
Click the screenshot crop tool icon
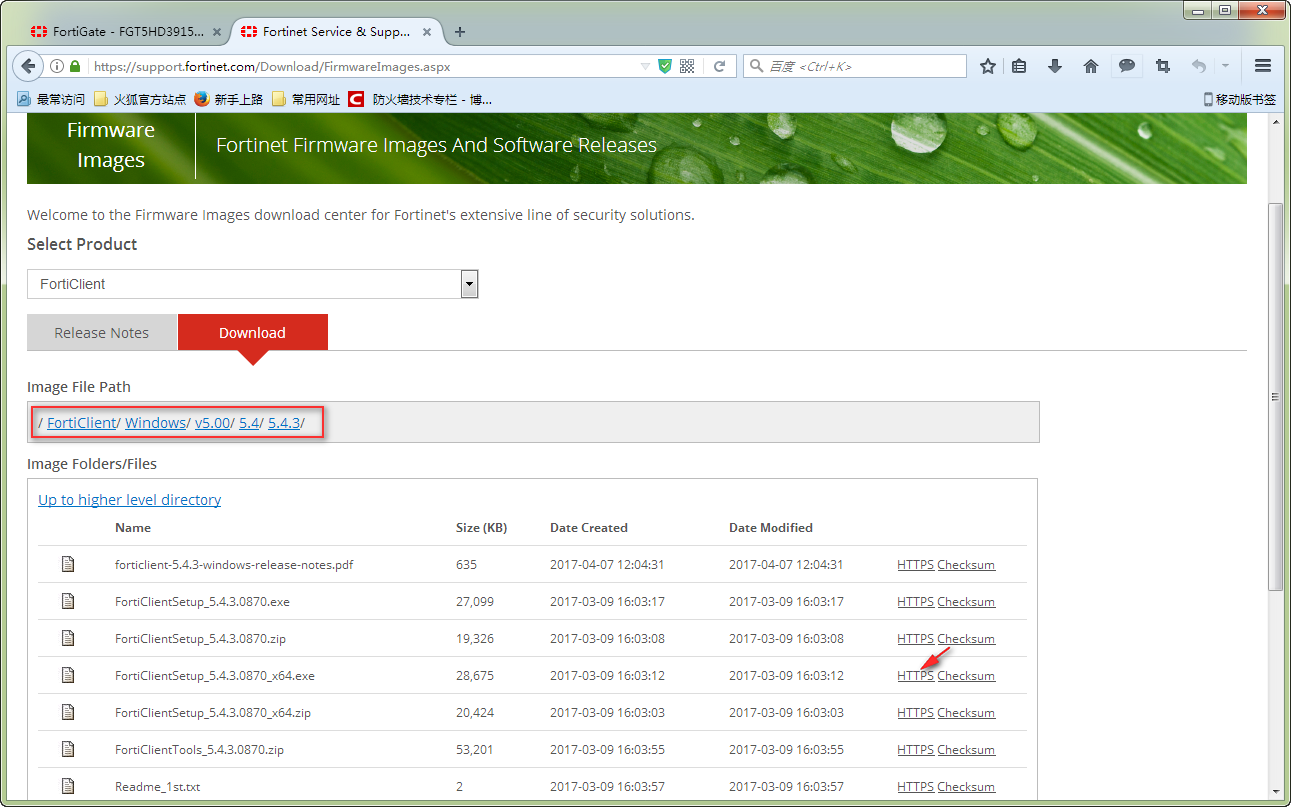click(x=1162, y=66)
